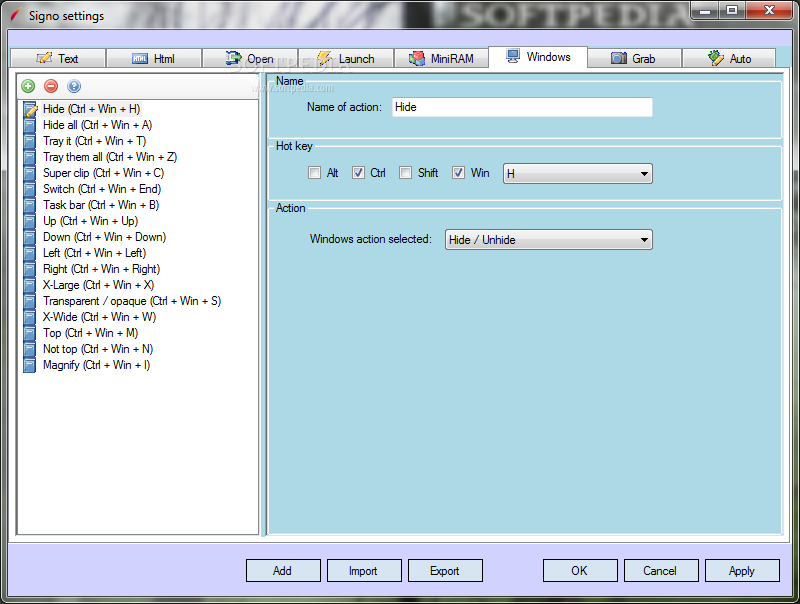Select 'Left (Ctrl + Win + Left)' entry
The image size is (800, 604).
[x=94, y=253]
